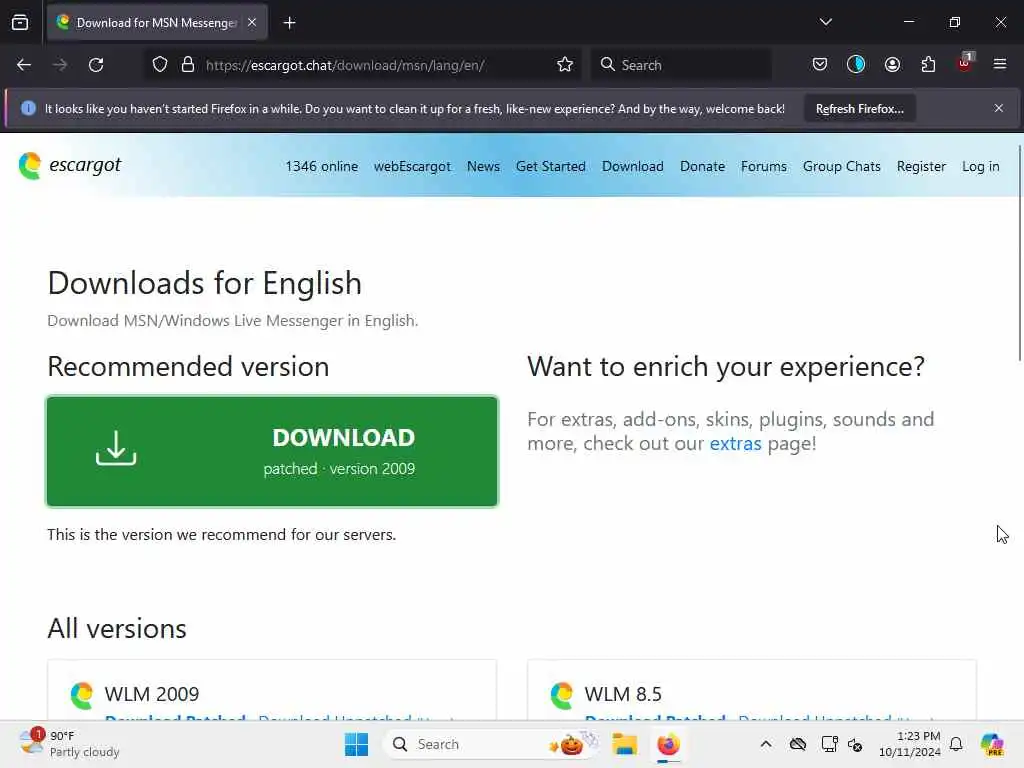Click the cloud sync tray icon

tap(797, 744)
